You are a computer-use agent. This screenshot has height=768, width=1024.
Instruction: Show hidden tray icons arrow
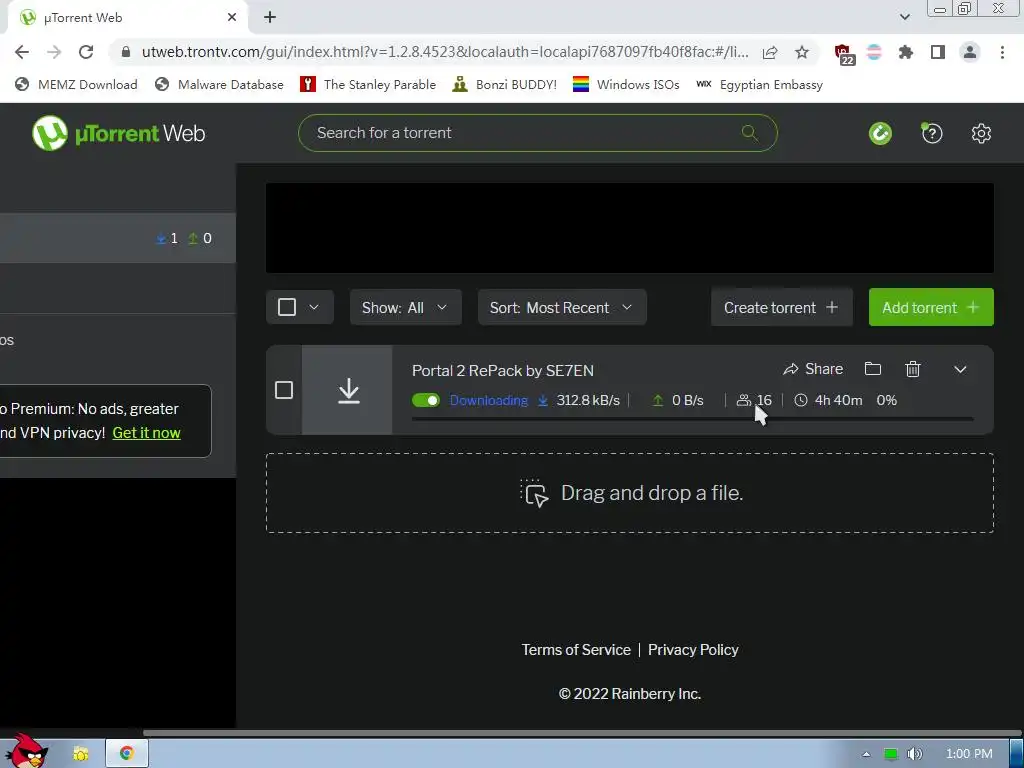(866, 754)
